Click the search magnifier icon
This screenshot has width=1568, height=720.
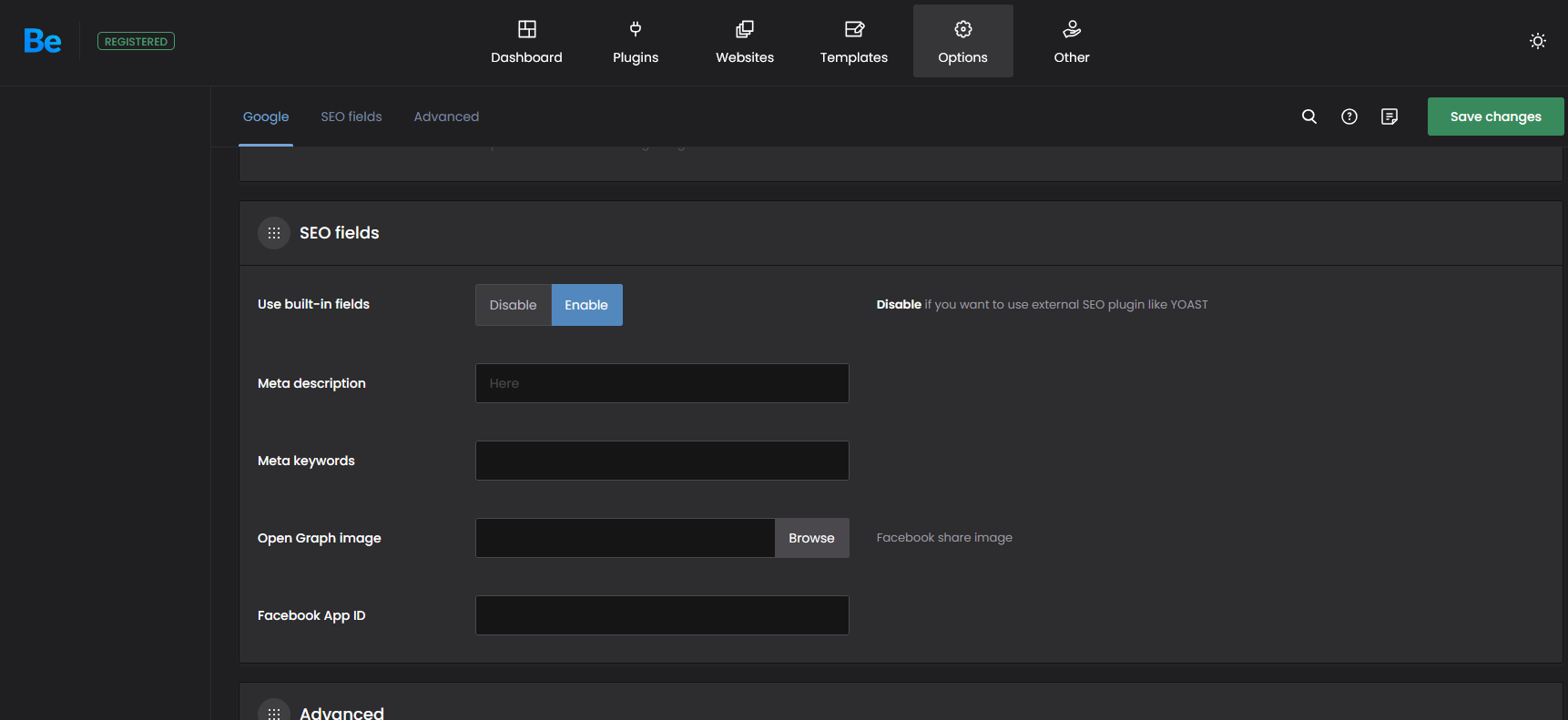[x=1309, y=117]
